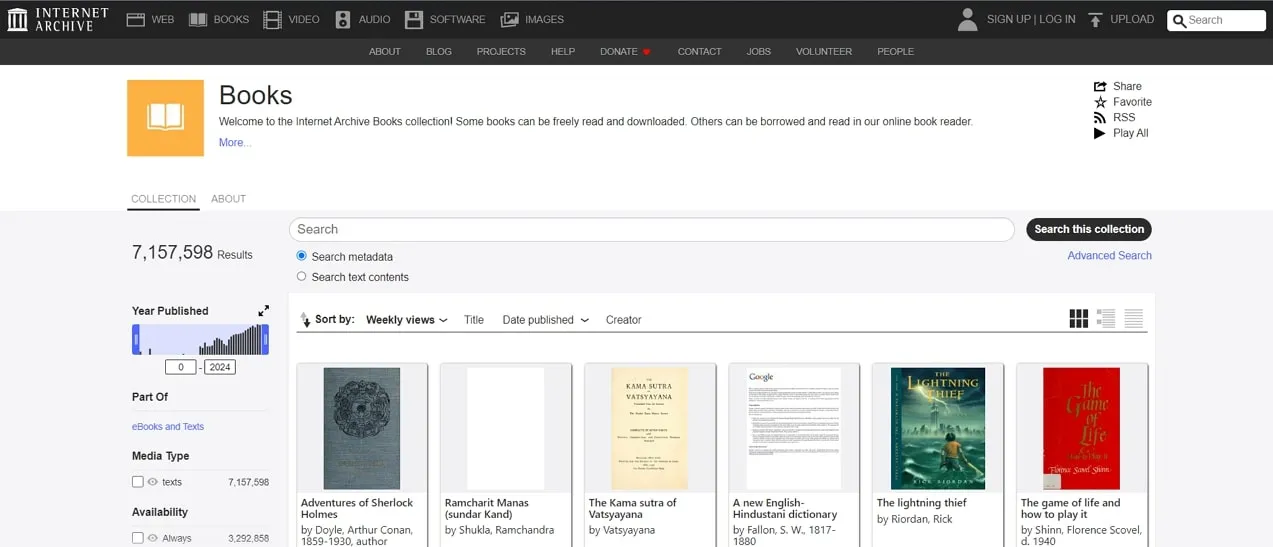Open the Video media icon
This screenshot has height=547, width=1273.
click(272, 19)
